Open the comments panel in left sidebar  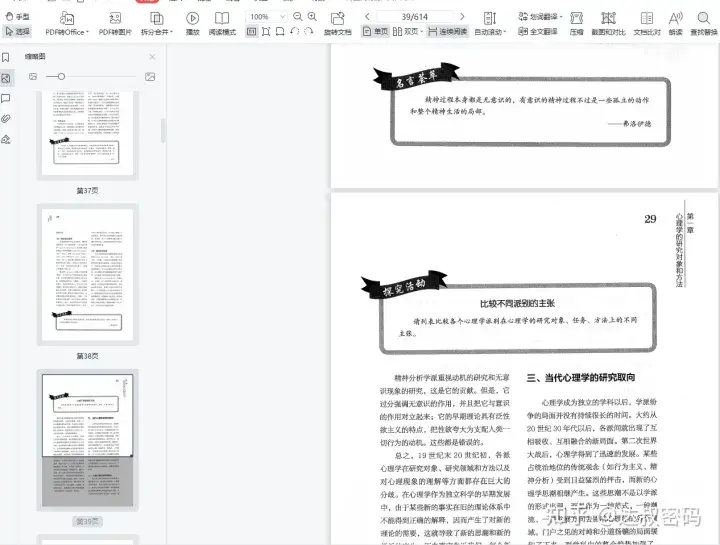click(6, 98)
